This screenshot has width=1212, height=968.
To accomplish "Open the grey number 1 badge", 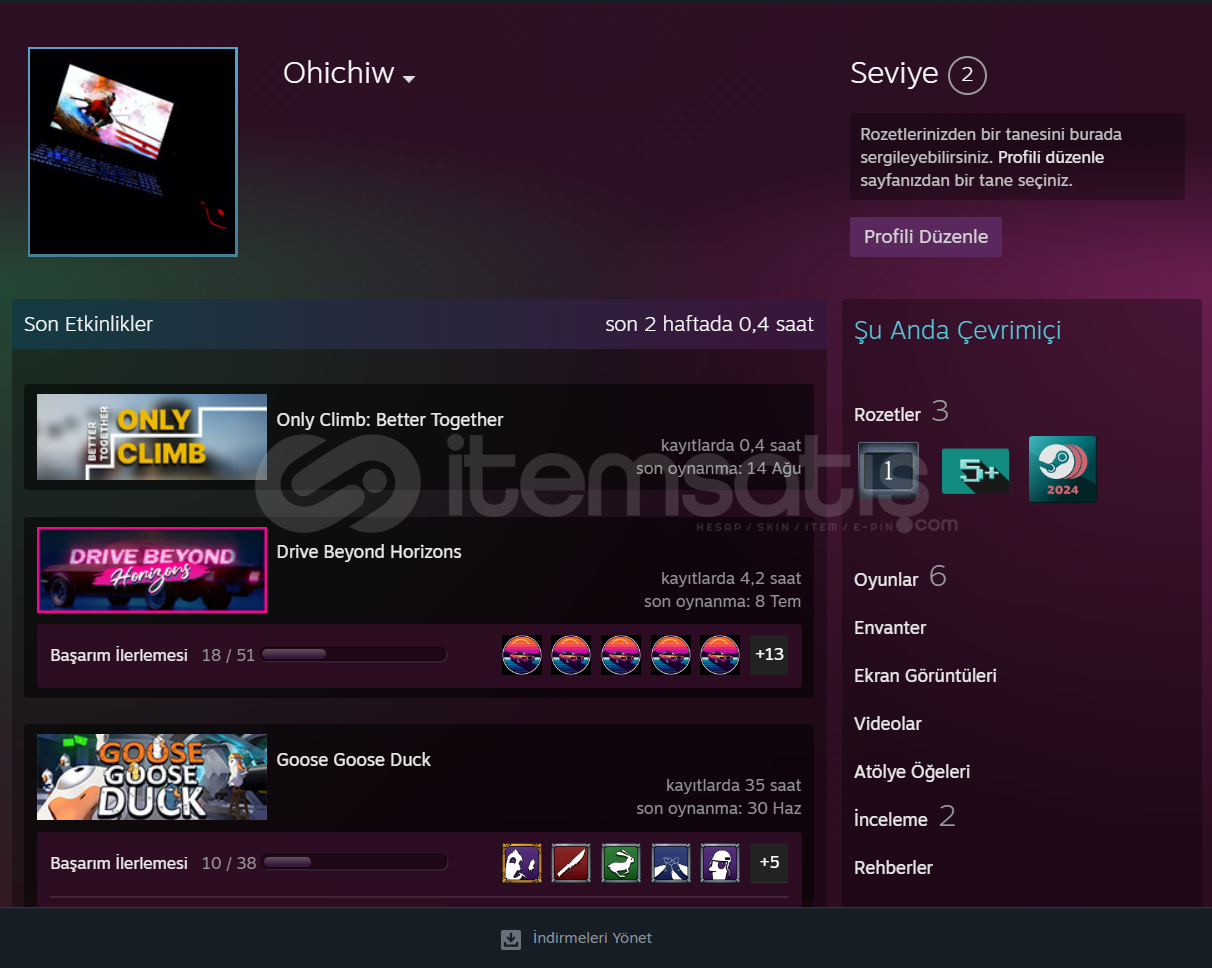I will click(888, 470).
